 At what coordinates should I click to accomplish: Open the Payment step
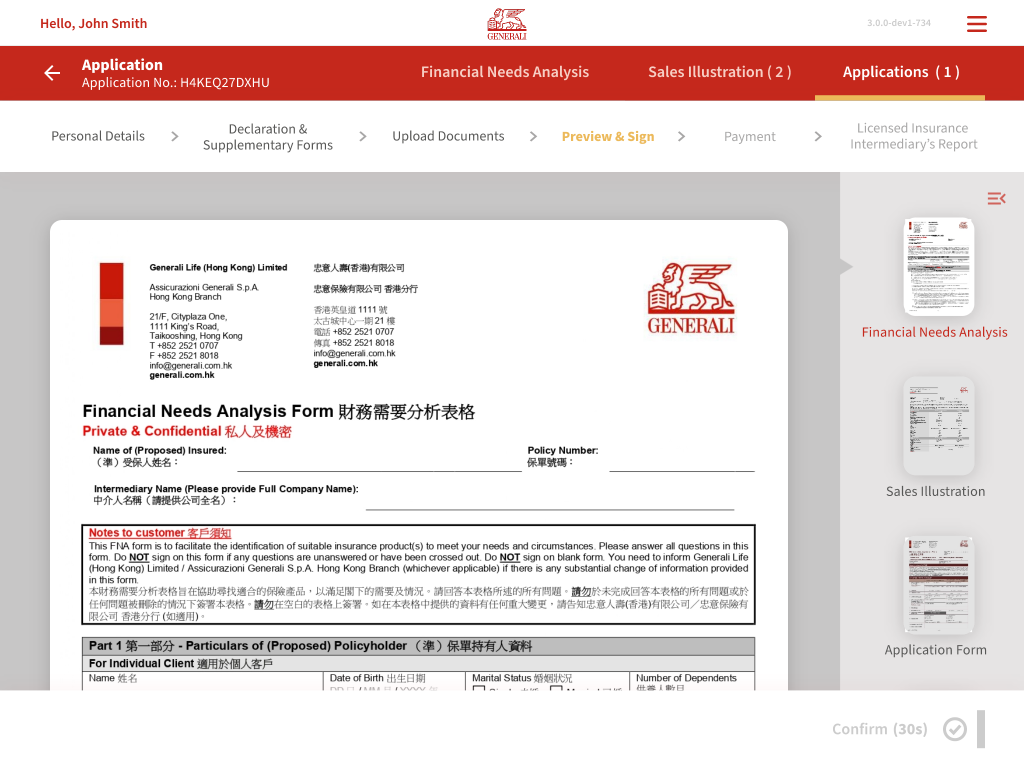[750, 136]
